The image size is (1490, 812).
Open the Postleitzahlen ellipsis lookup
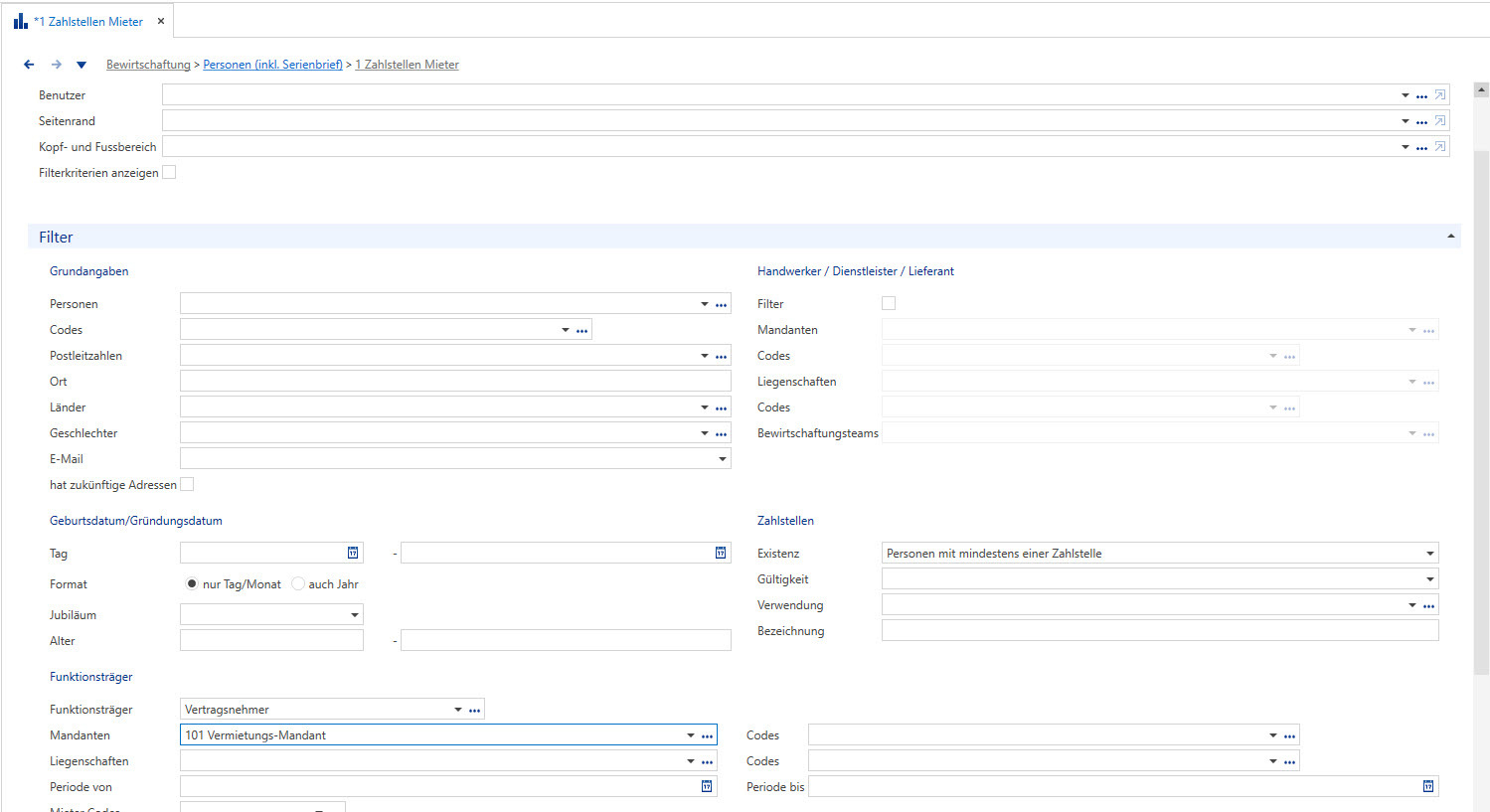coord(722,357)
